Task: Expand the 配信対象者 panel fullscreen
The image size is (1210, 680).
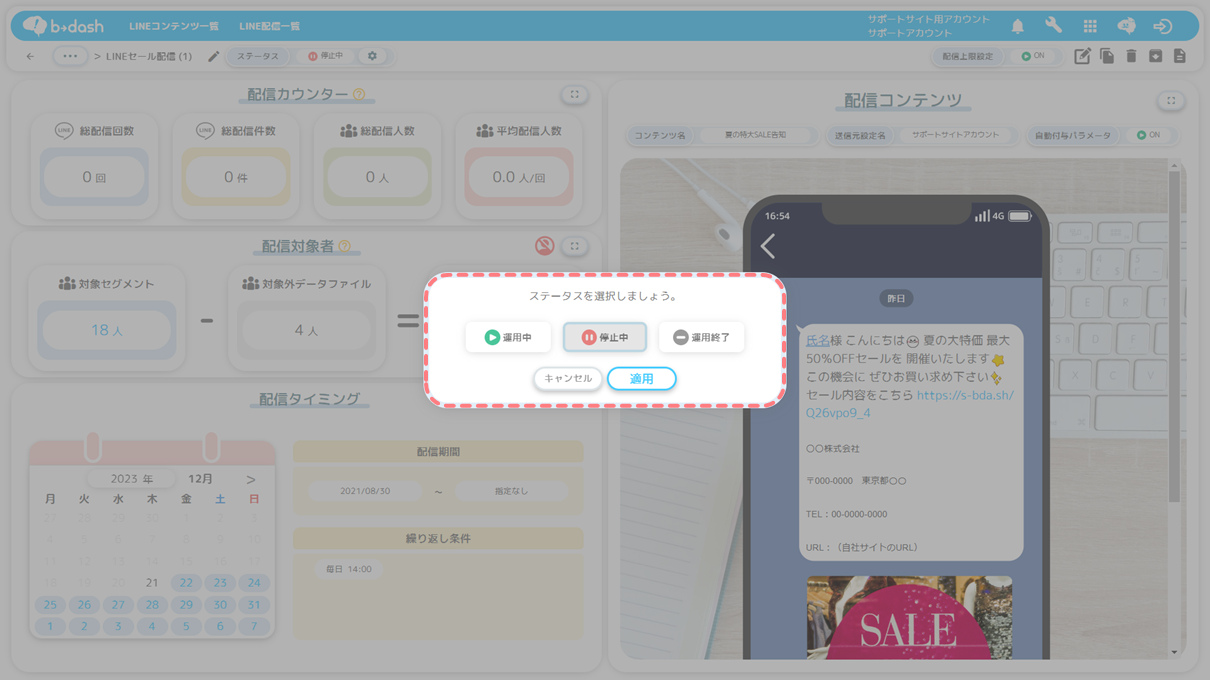Action: [574, 246]
